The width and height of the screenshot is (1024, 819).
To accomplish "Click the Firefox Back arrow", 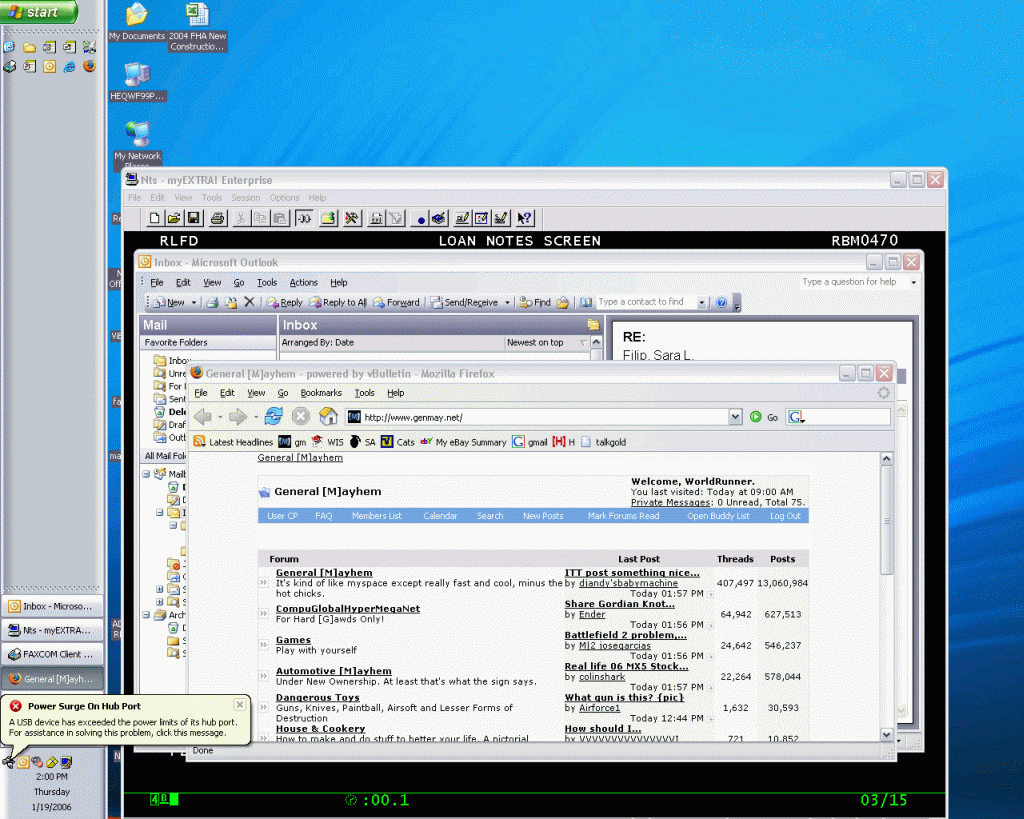I will 203,417.
